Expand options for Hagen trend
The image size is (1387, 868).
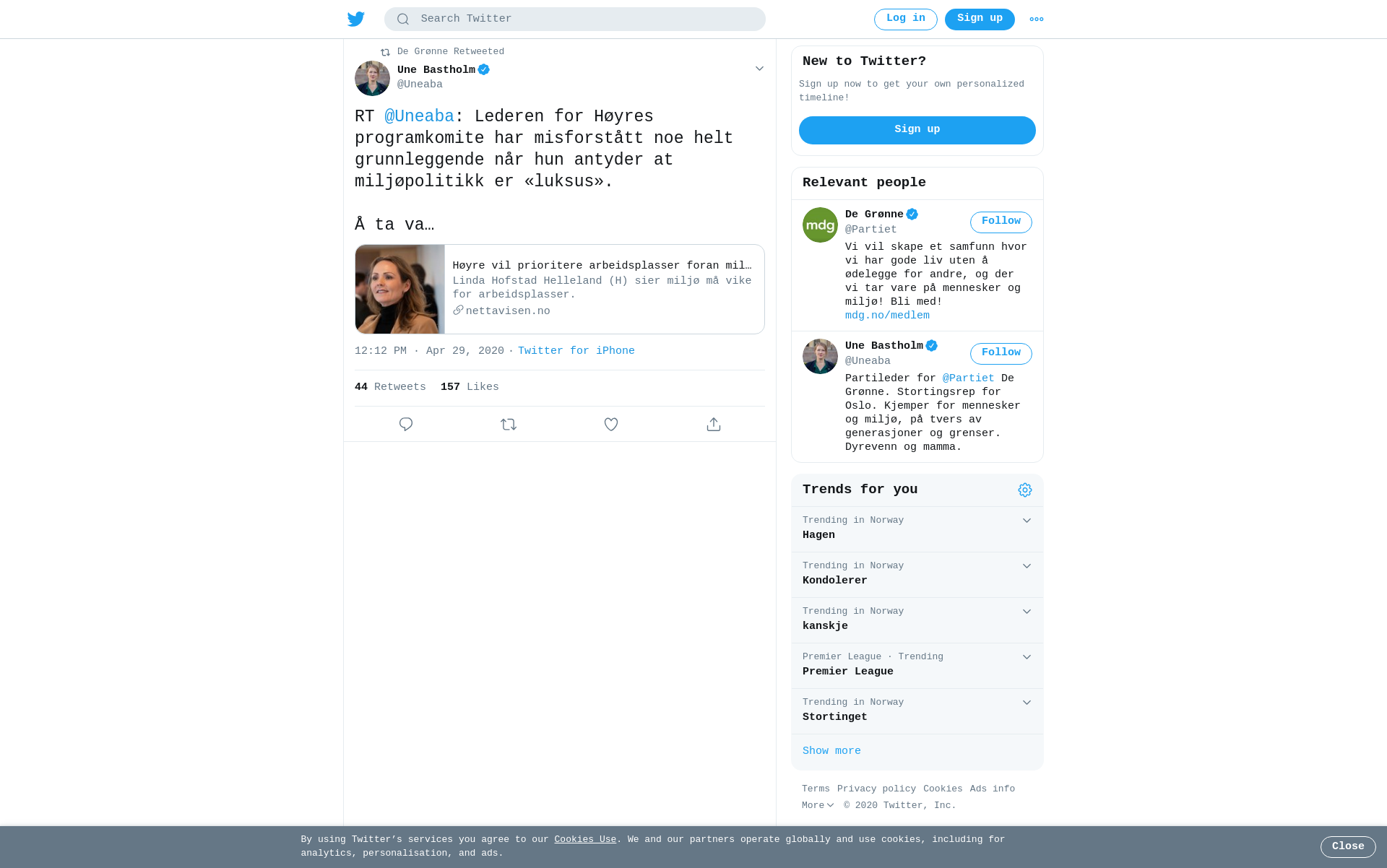click(1027, 521)
